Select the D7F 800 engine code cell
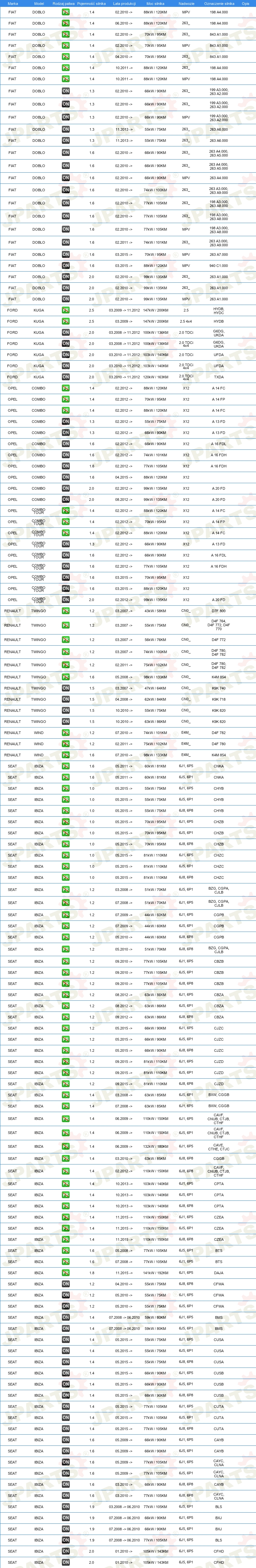This screenshot has width=256, height=1568. 219,611
